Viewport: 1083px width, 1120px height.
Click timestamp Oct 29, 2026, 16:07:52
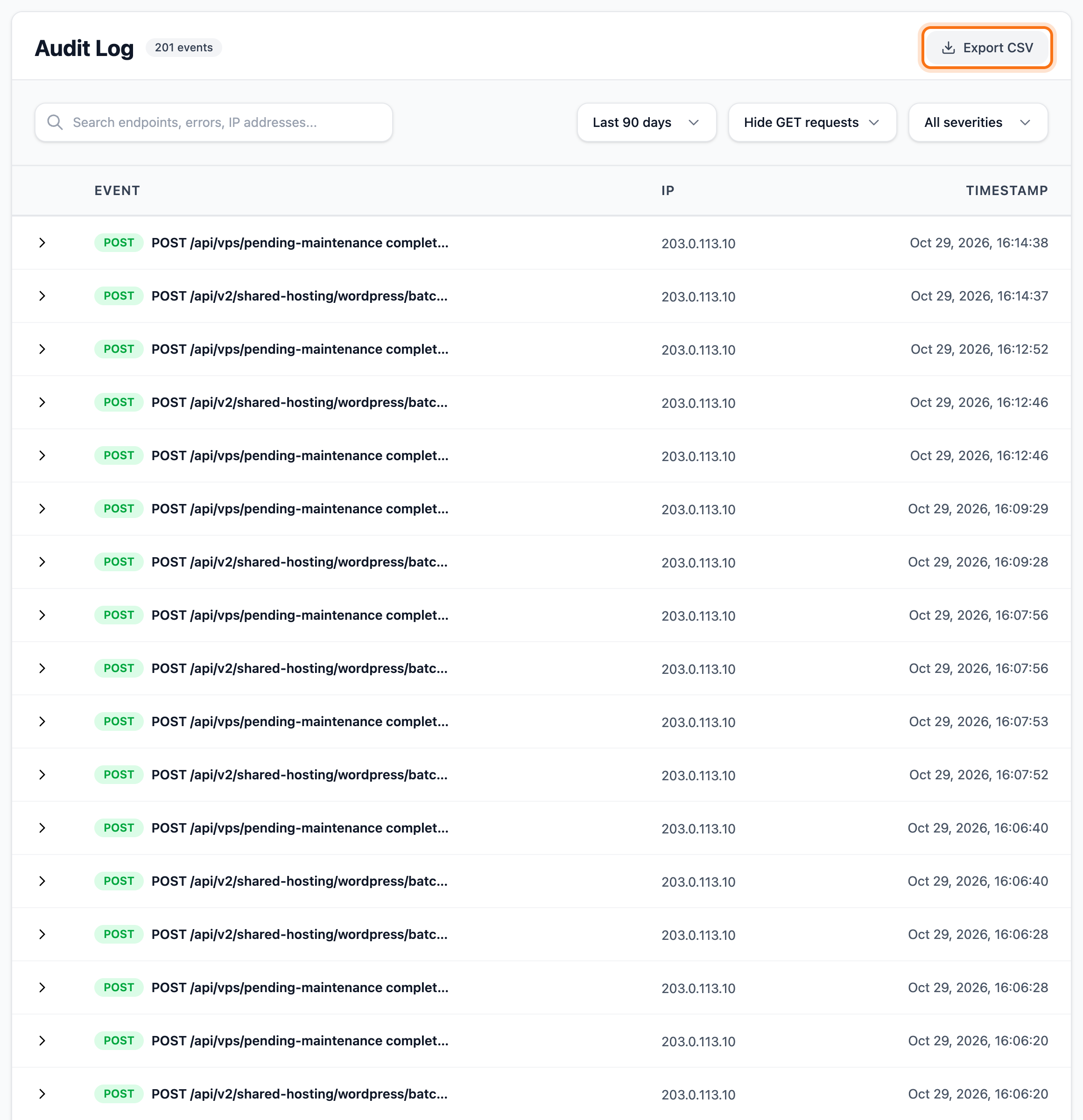point(979,775)
